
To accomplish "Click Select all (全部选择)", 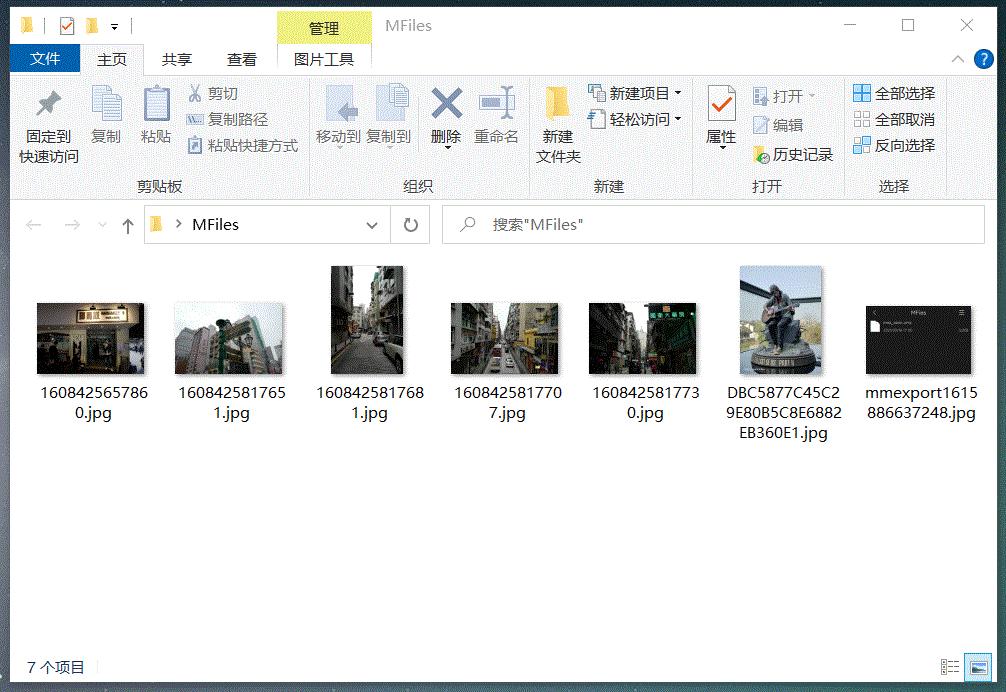I will point(894,94).
